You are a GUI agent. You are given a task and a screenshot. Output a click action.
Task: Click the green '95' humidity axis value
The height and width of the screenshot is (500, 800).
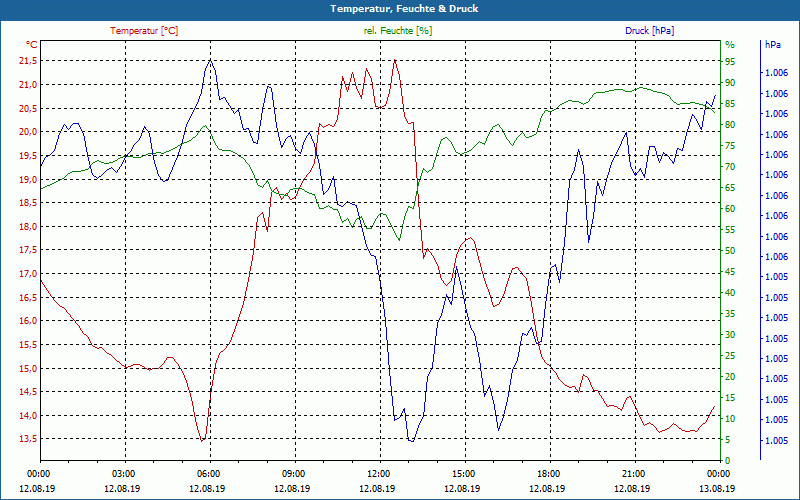pyautogui.click(x=730, y=62)
